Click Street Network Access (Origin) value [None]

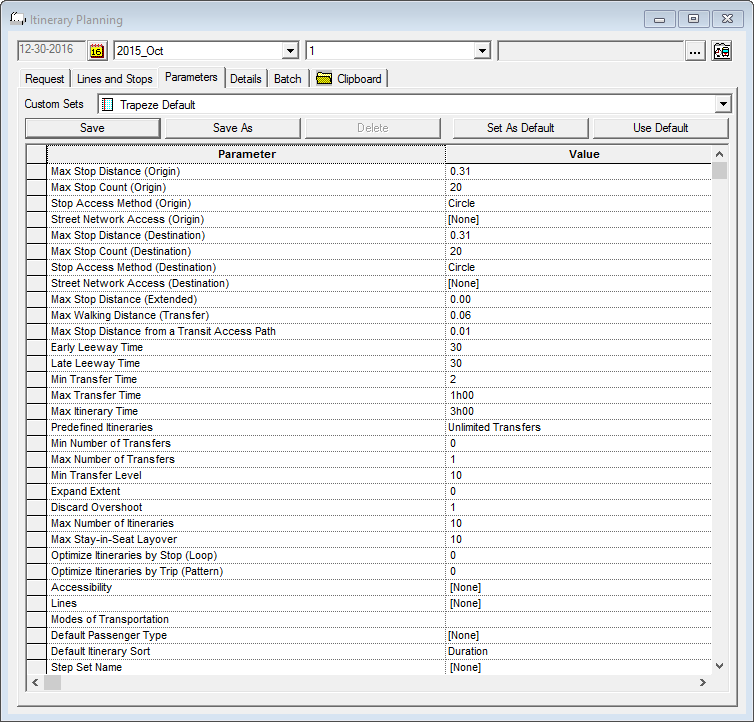pyautogui.click(x=578, y=220)
